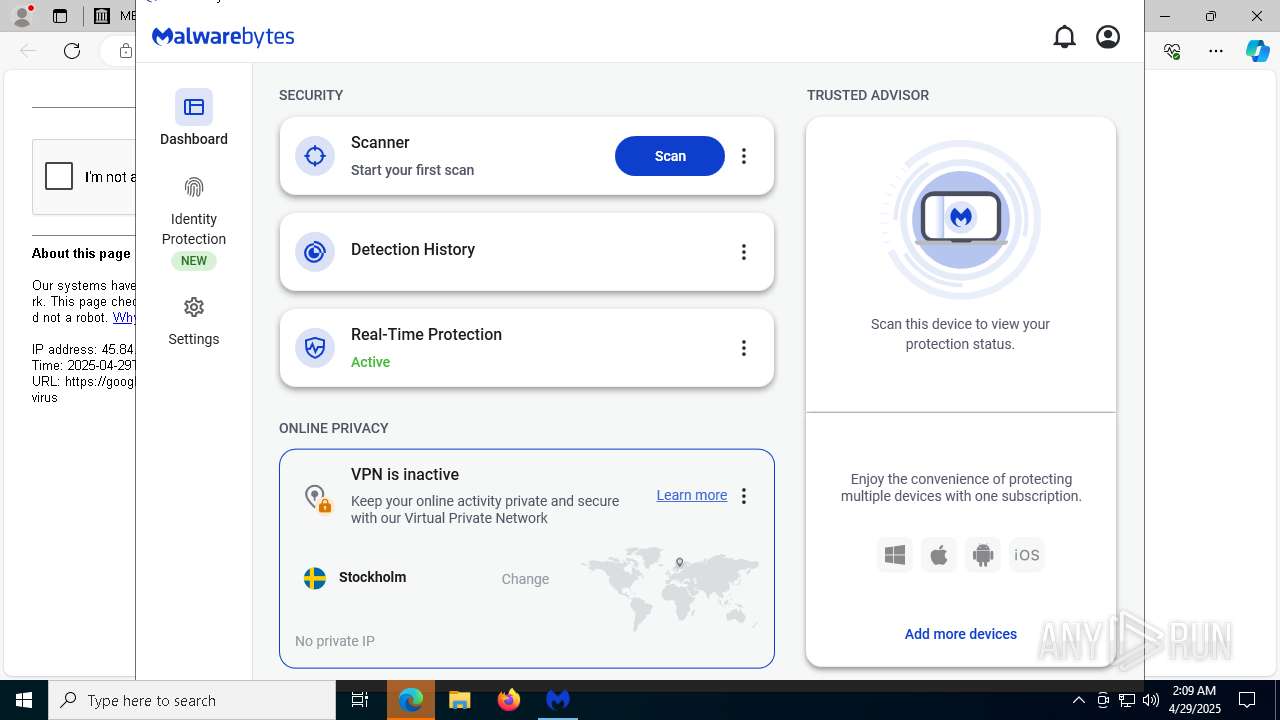Click the Real-Time Protection shield icon

pos(315,348)
